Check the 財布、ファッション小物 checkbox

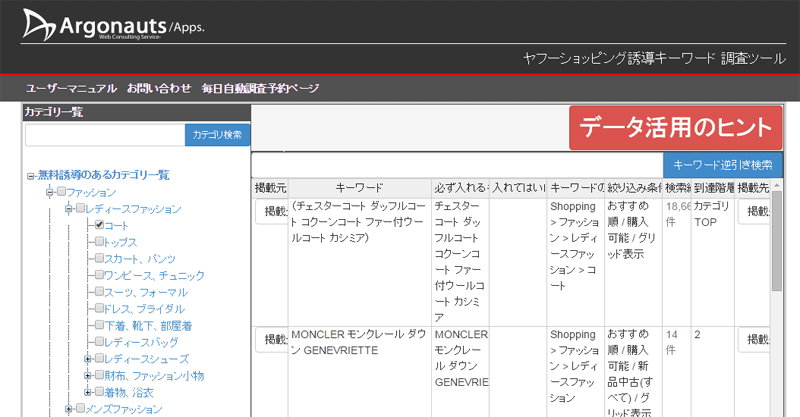[x=99, y=375]
